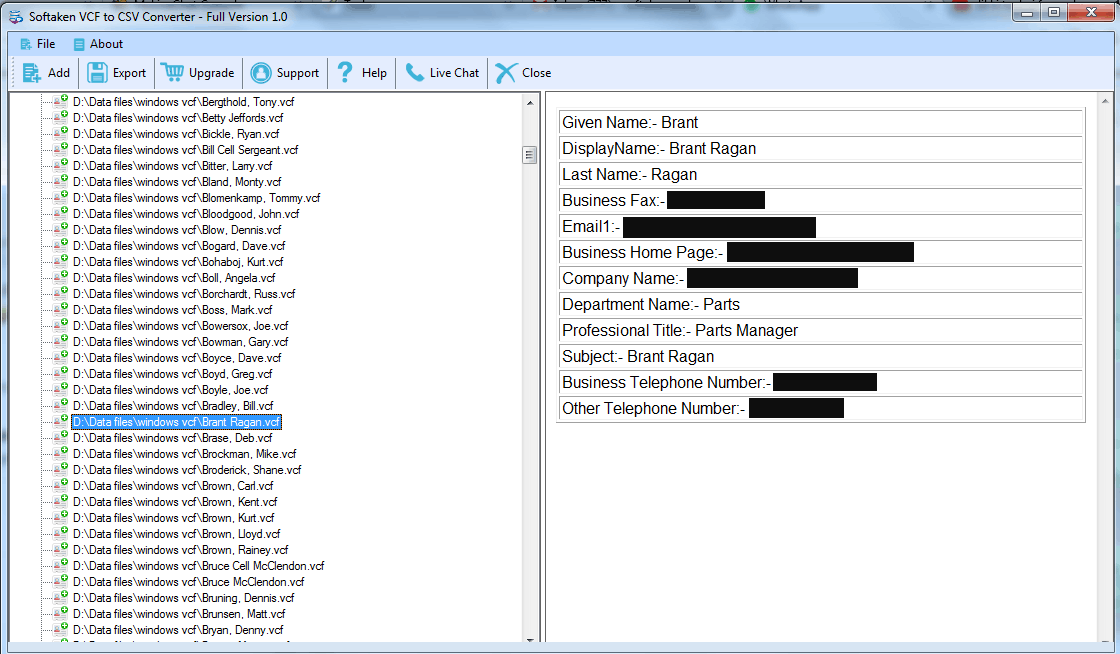Select Bradley, Bill.vcf entry
The width and height of the screenshot is (1120, 654).
coord(173,406)
